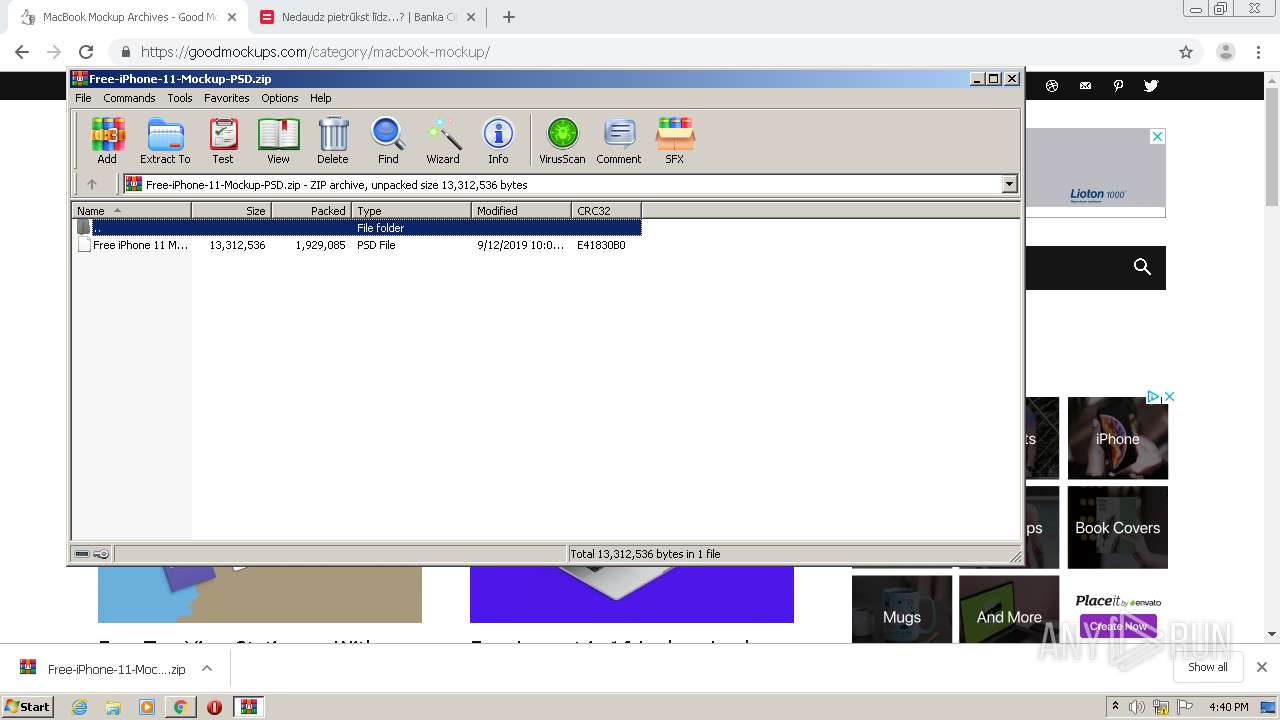Open WinRAR File menu
The height and width of the screenshot is (720, 1280).
[x=83, y=98]
